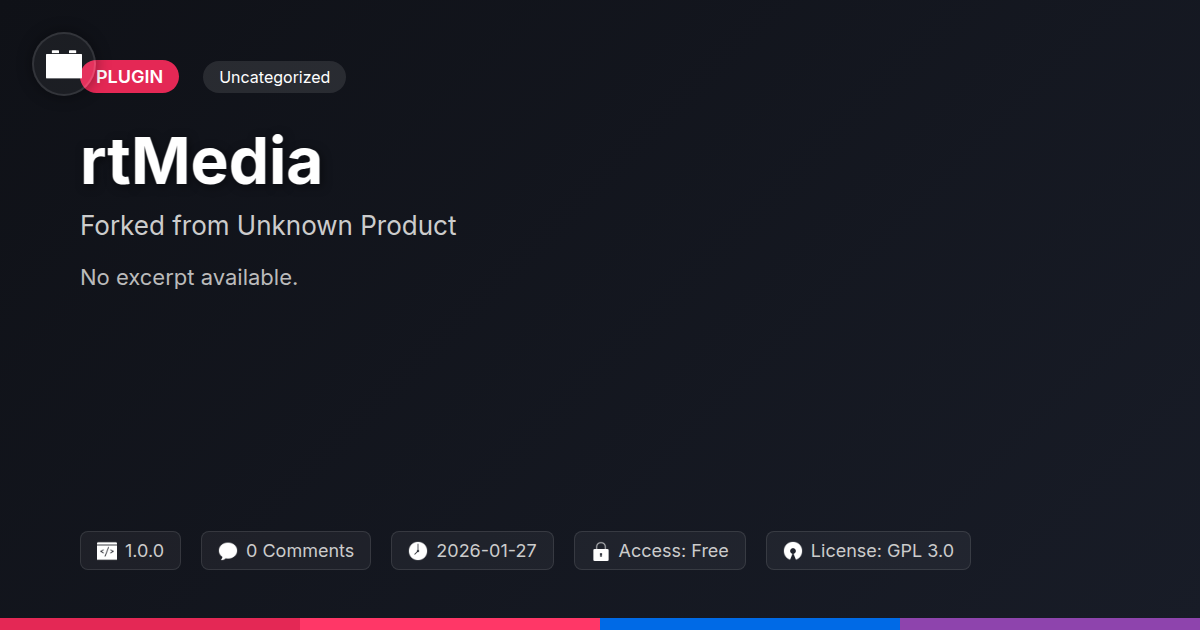Click the blue bottom bar segment

(750, 624)
